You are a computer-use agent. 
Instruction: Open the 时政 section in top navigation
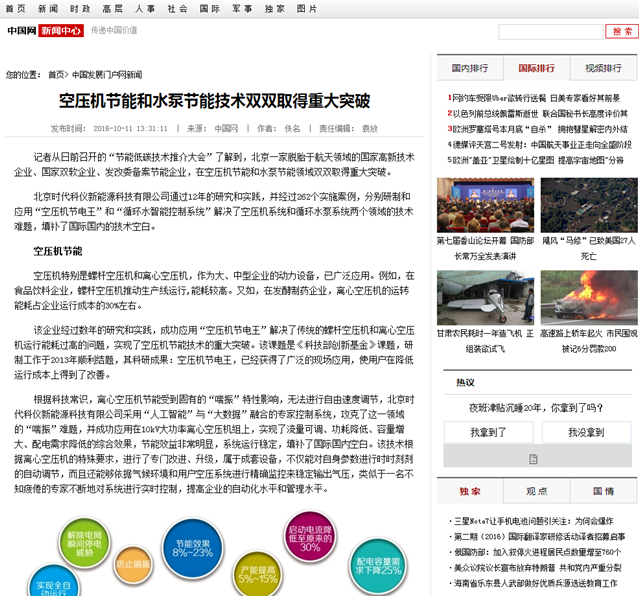pos(80,8)
